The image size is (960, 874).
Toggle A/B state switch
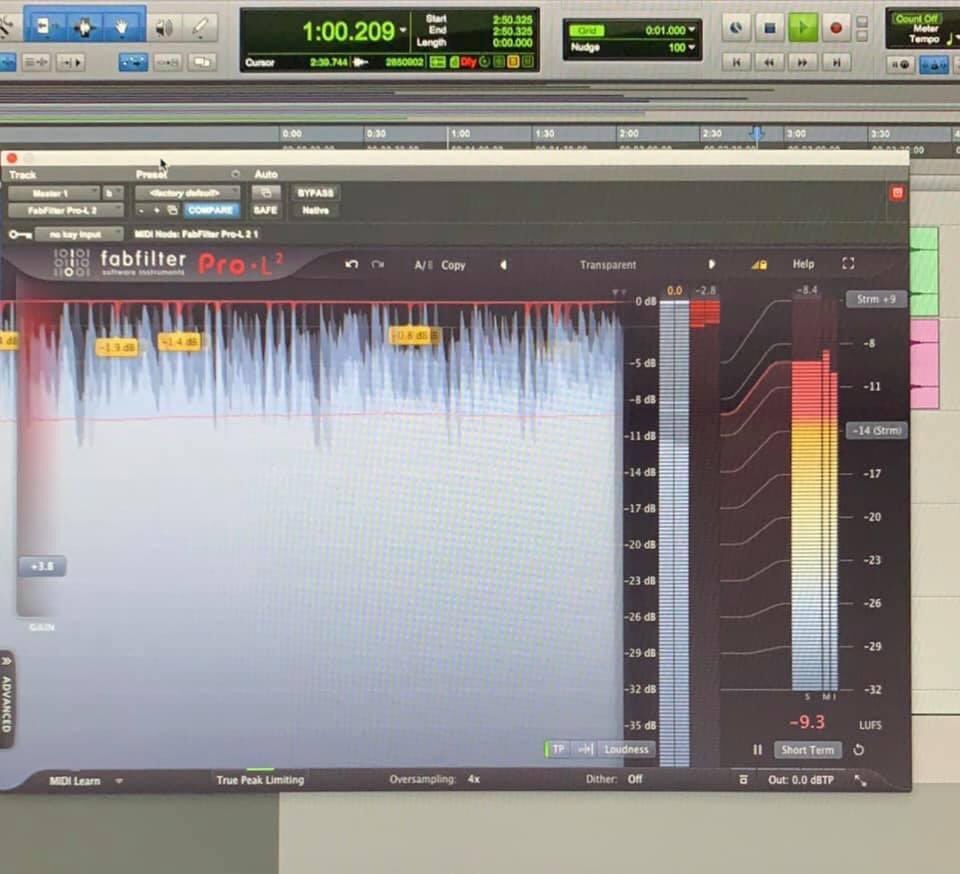point(423,265)
